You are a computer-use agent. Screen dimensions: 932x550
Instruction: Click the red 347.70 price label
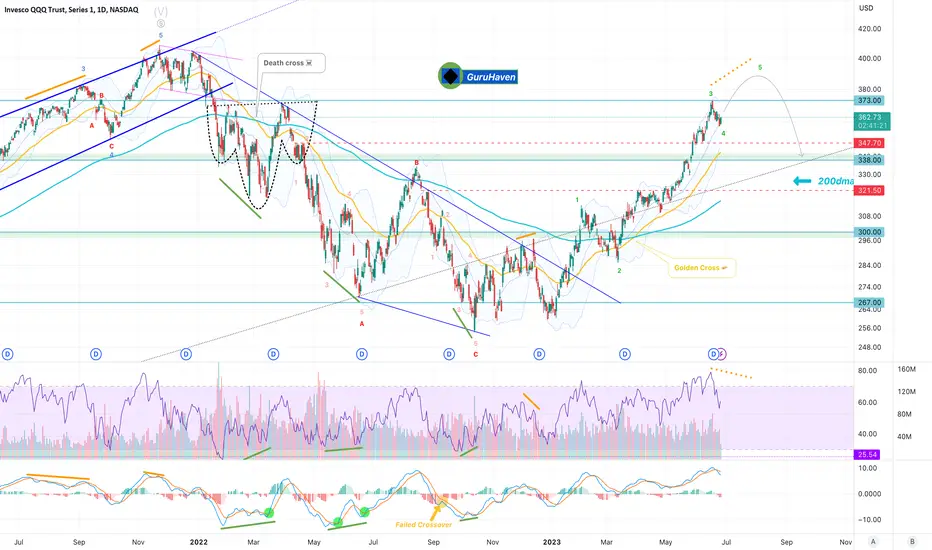click(x=870, y=143)
